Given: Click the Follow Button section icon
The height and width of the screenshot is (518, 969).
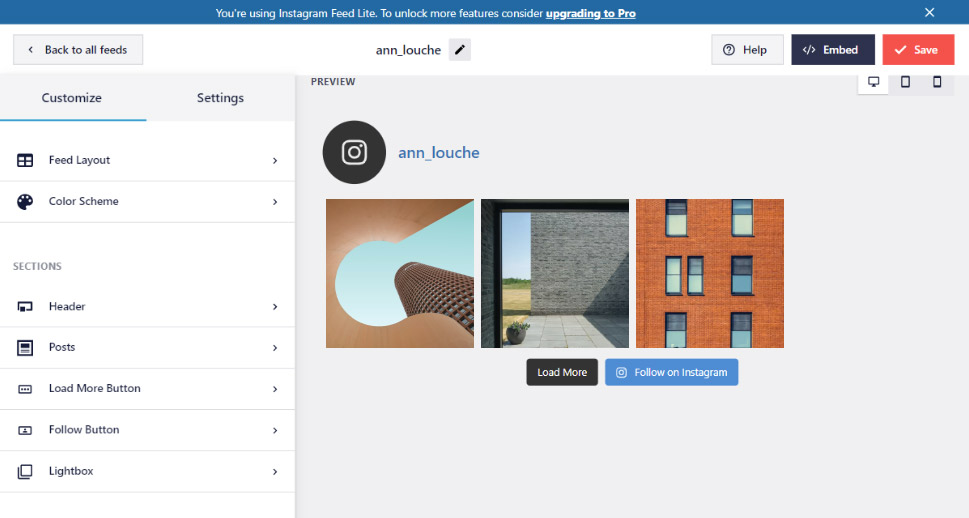Looking at the screenshot, I should 25,430.
